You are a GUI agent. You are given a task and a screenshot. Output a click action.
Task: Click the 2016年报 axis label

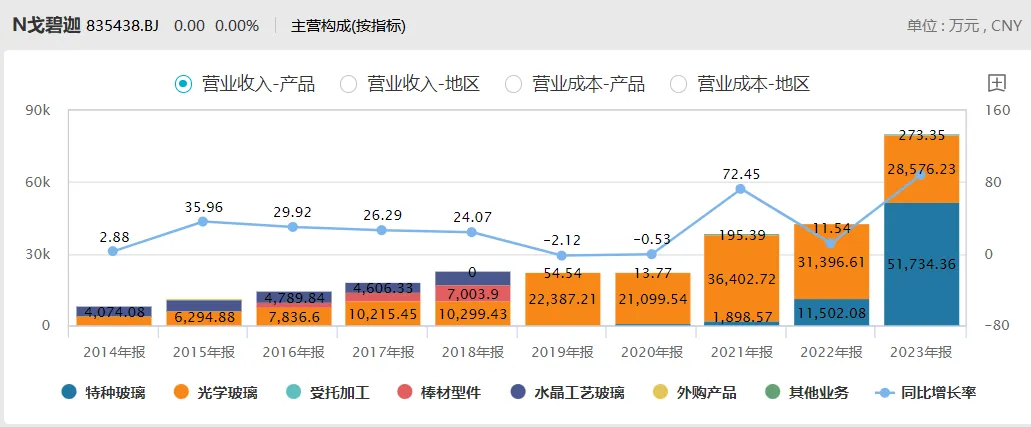(293, 353)
